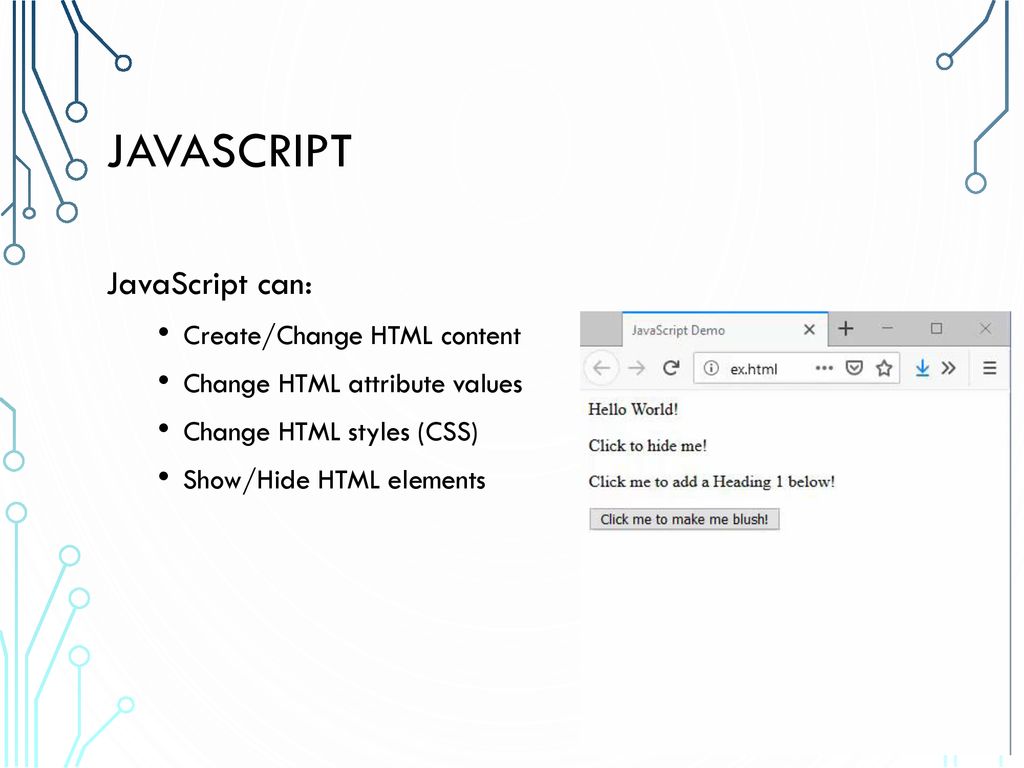Image resolution: width=1024 pixels, height=768 pixels.
Task: Close the browser window
Action: (985, 328)
